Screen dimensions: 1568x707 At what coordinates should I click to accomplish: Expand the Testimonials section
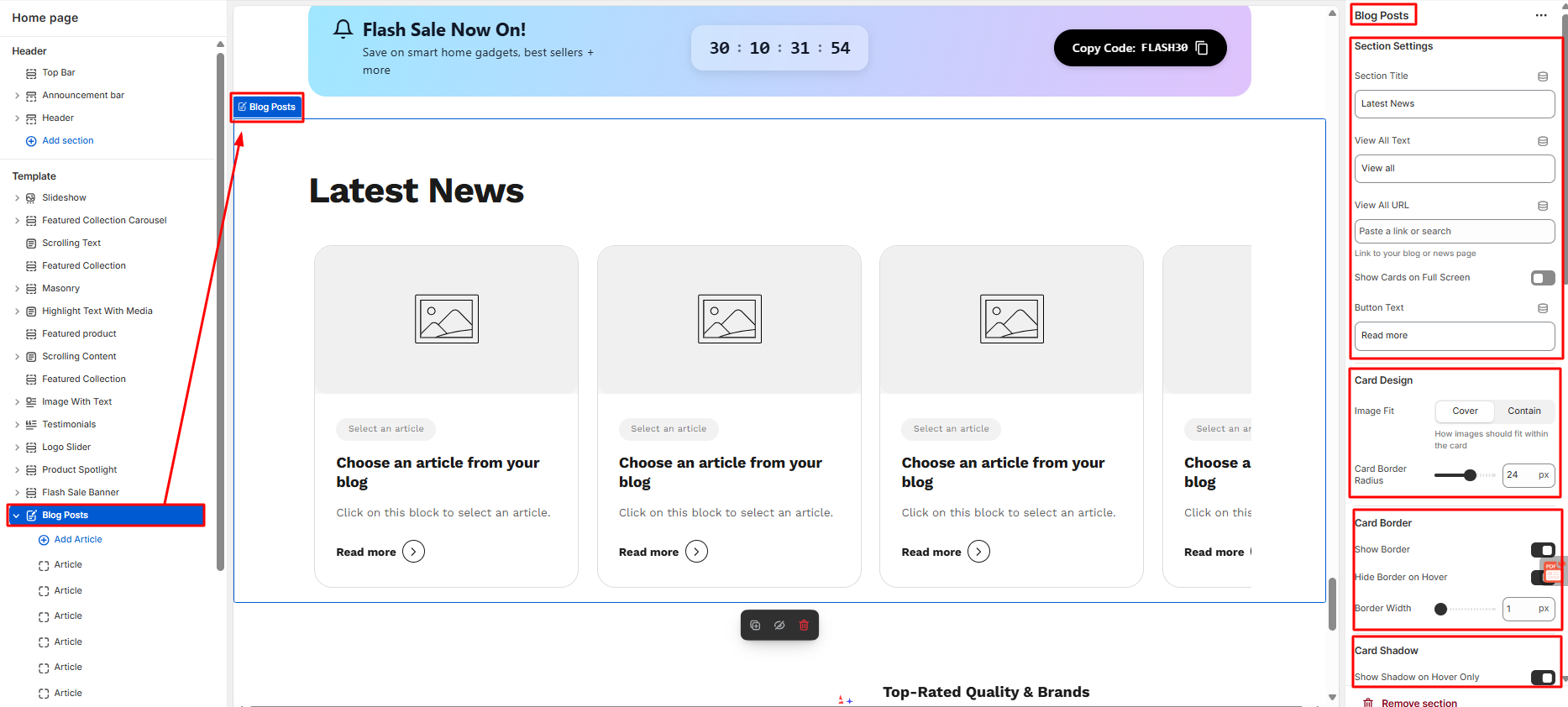[x=17, y=425]
